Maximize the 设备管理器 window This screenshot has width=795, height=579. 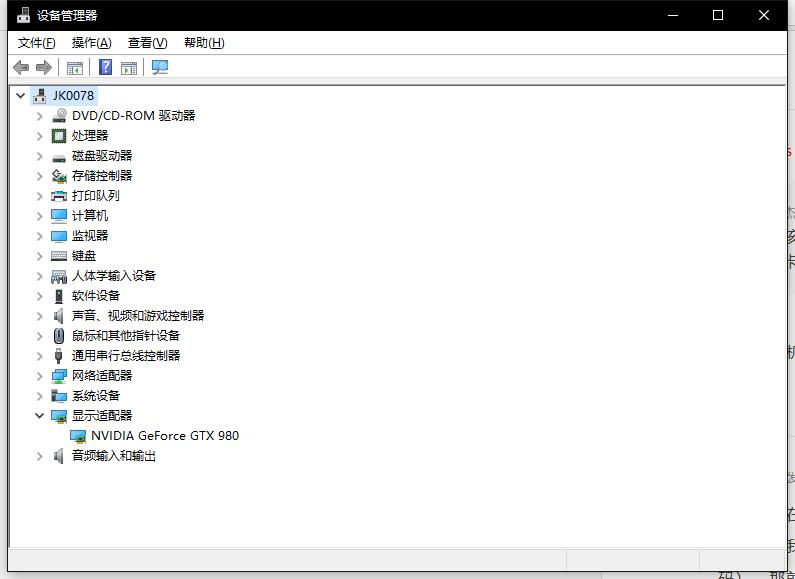(x=718, y=15)
